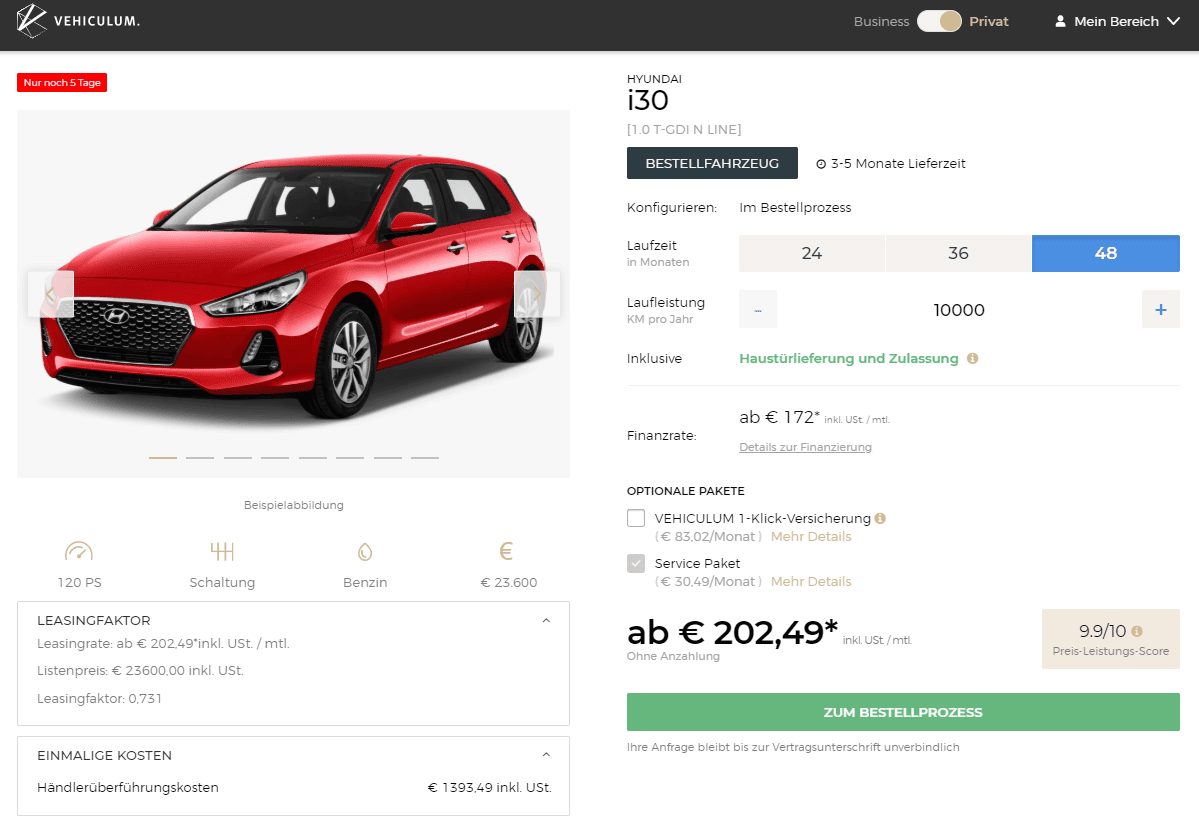Show info for Haustürlieferung und Zulassung
The height and width of the screenshot is (819, 1199).
coord(973,358)
